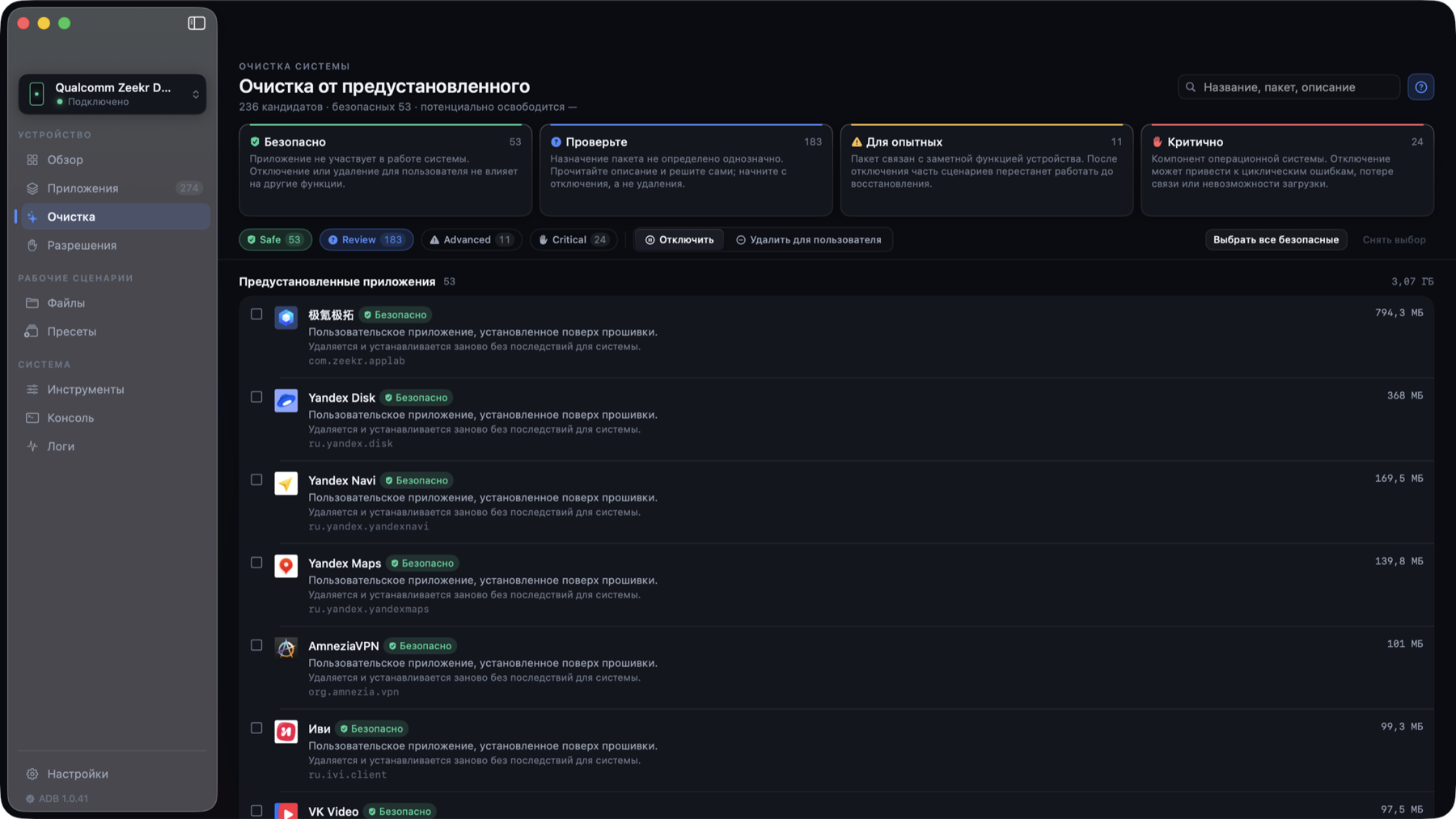Open the device selector dropdown chevron
1456x819 pixels.
coord(196,95)
